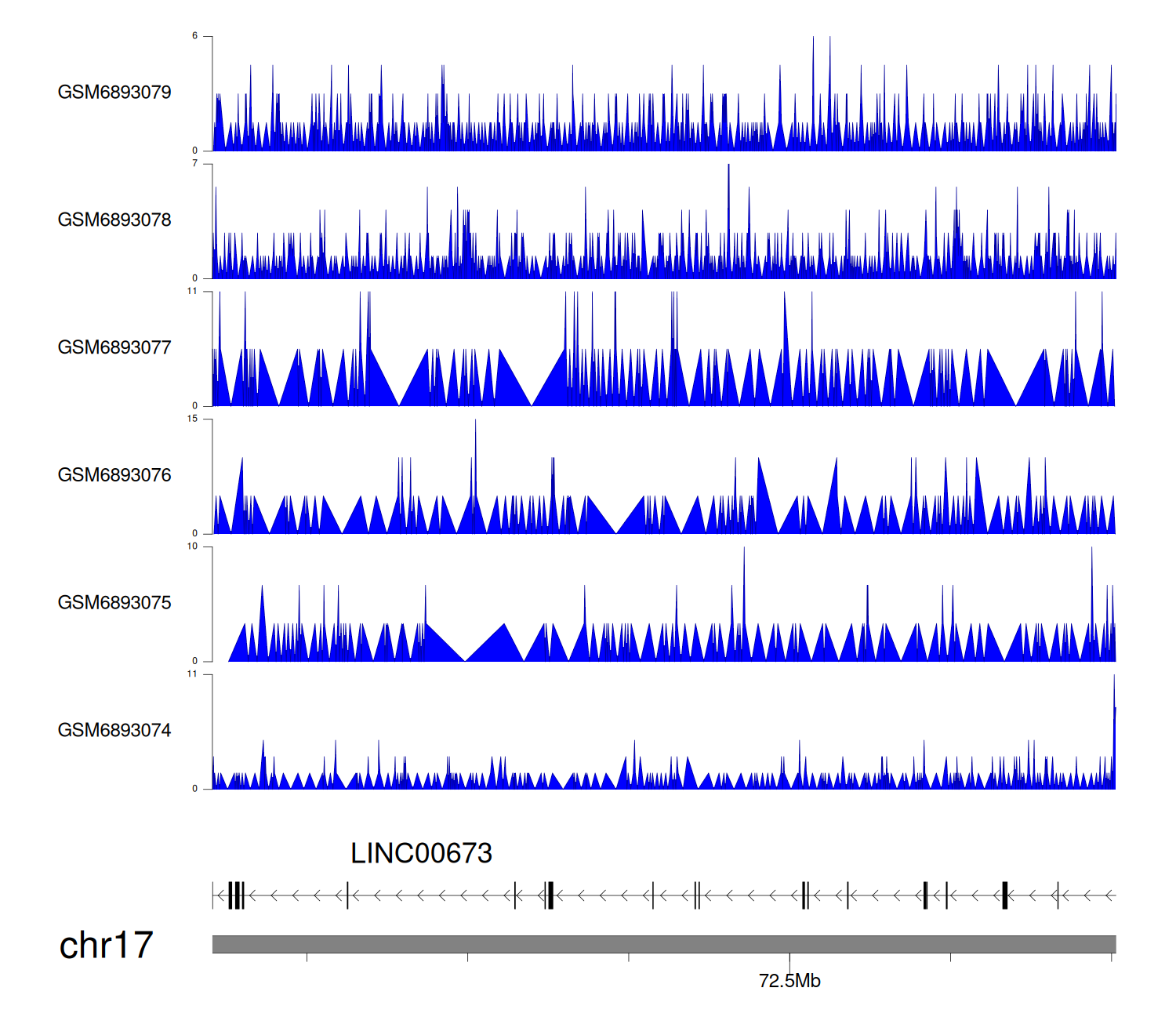Click the LINC00673 gene name

point(421,854)
